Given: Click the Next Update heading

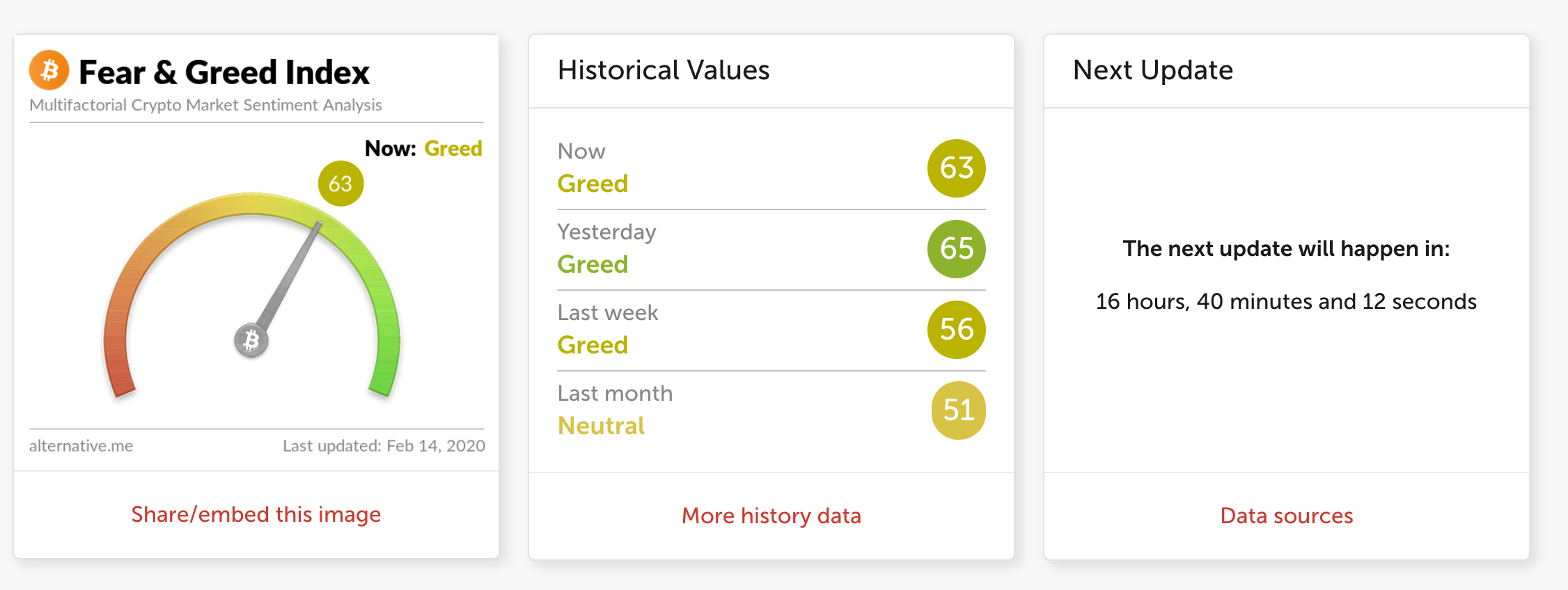Looking at the screenshot, I should (x=1152, y=70).
